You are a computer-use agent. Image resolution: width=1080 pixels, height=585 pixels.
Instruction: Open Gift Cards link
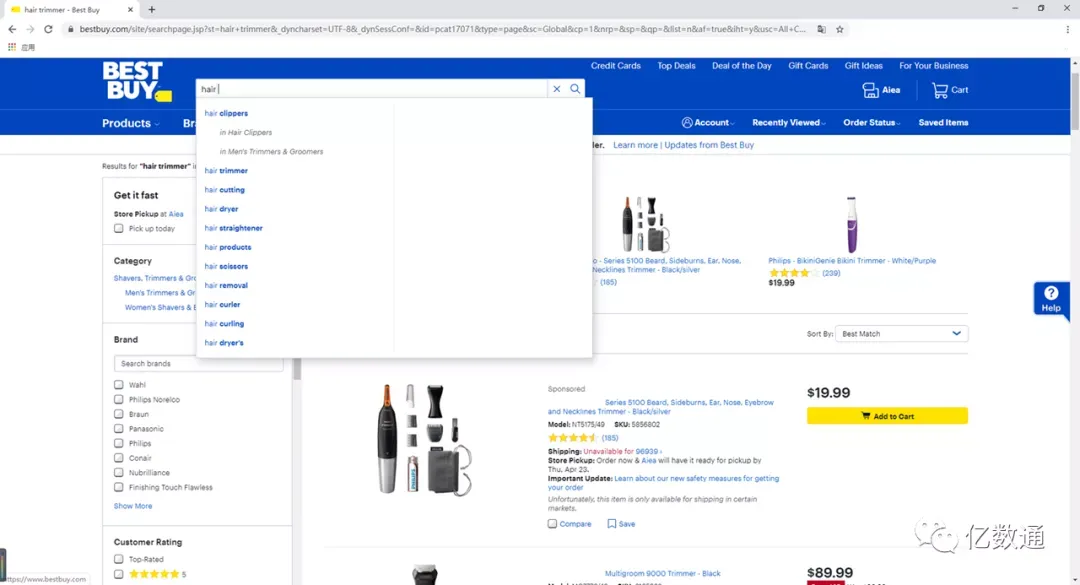808,66
